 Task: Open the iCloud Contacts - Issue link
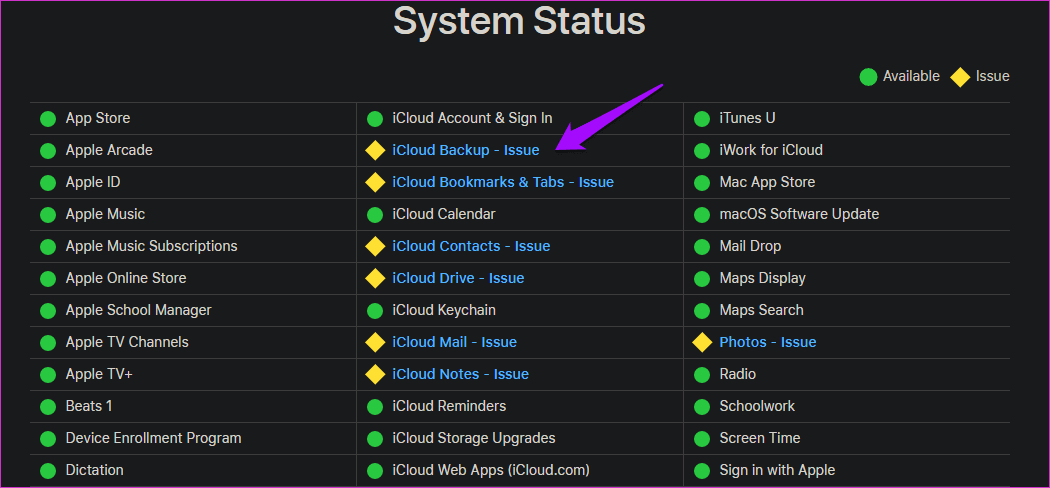[x=471, y=246]
